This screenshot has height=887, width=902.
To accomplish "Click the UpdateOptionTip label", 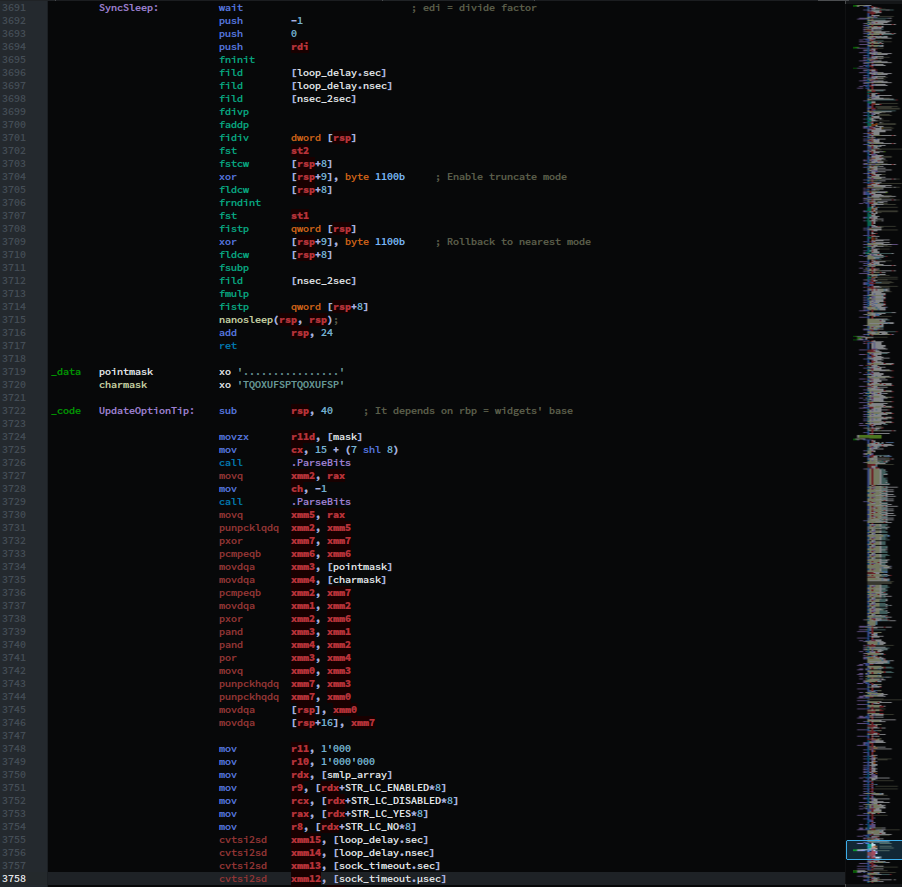I will (x=146, y=411).
